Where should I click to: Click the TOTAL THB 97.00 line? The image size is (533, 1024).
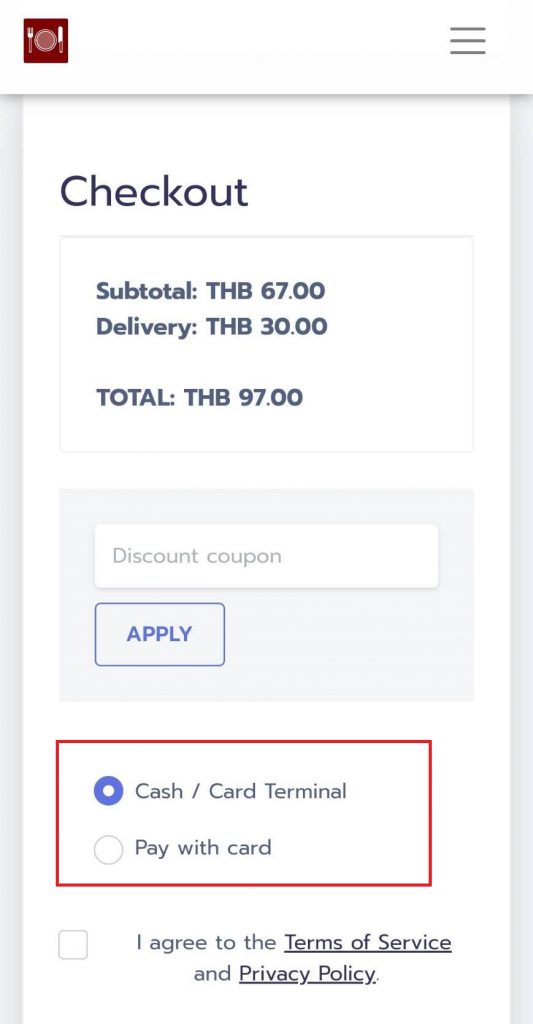(200, 397)
